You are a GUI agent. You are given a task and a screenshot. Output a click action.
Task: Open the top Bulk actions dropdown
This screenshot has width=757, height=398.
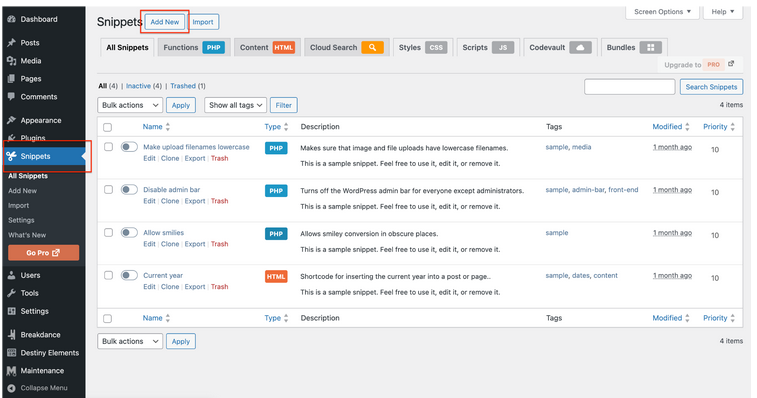[x=130, y=105]
